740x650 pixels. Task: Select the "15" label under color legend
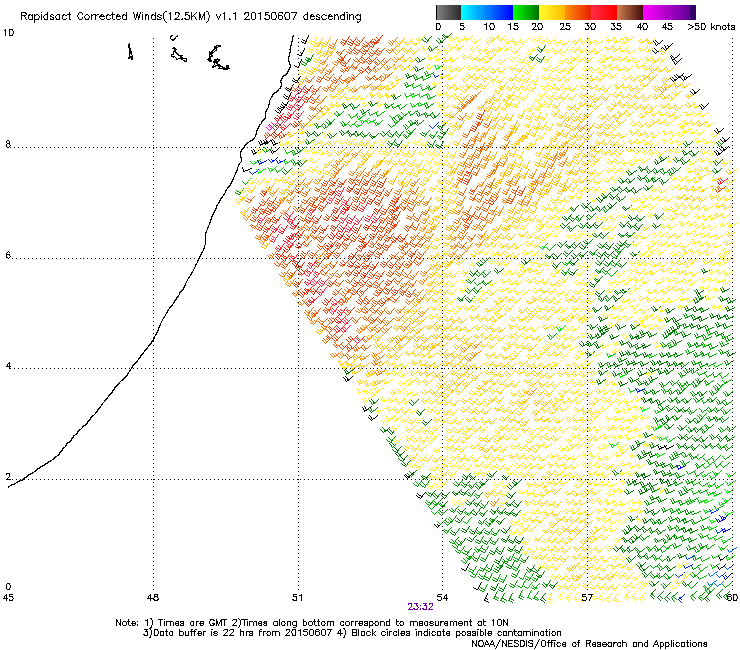513,27
